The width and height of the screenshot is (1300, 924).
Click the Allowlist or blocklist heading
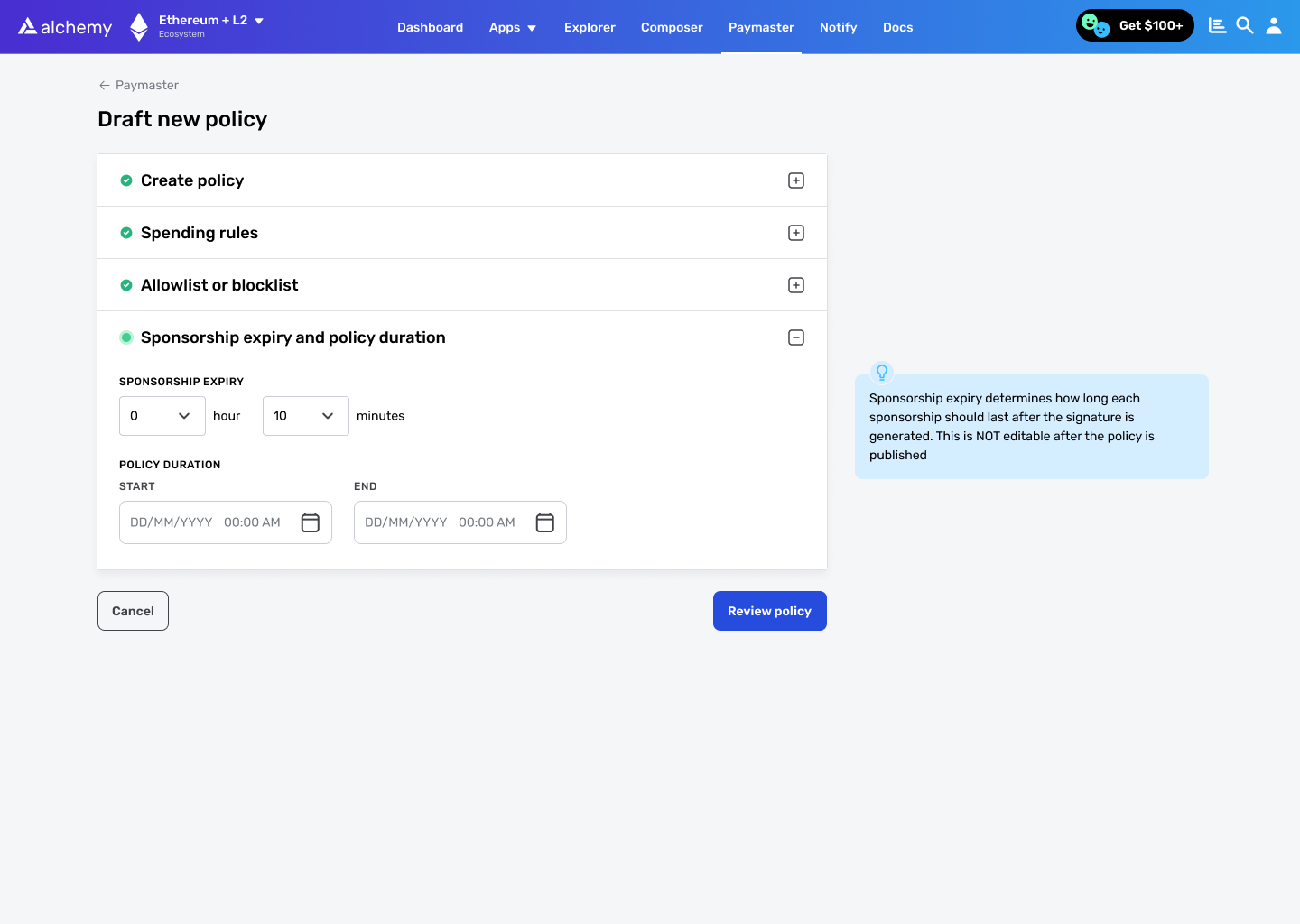[x=219, y=285]
